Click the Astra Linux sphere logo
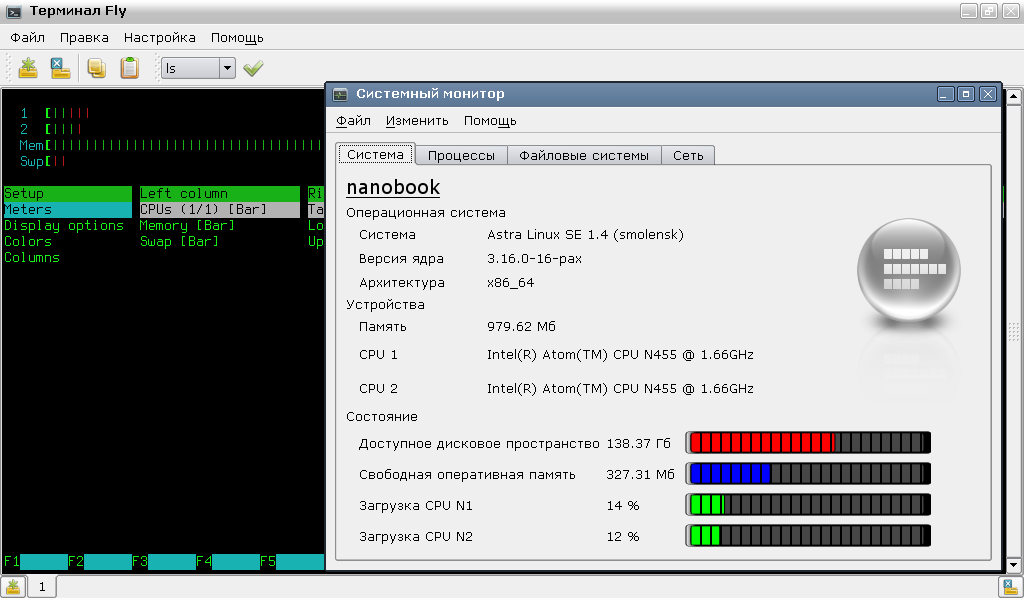 (x=908, y=269)
